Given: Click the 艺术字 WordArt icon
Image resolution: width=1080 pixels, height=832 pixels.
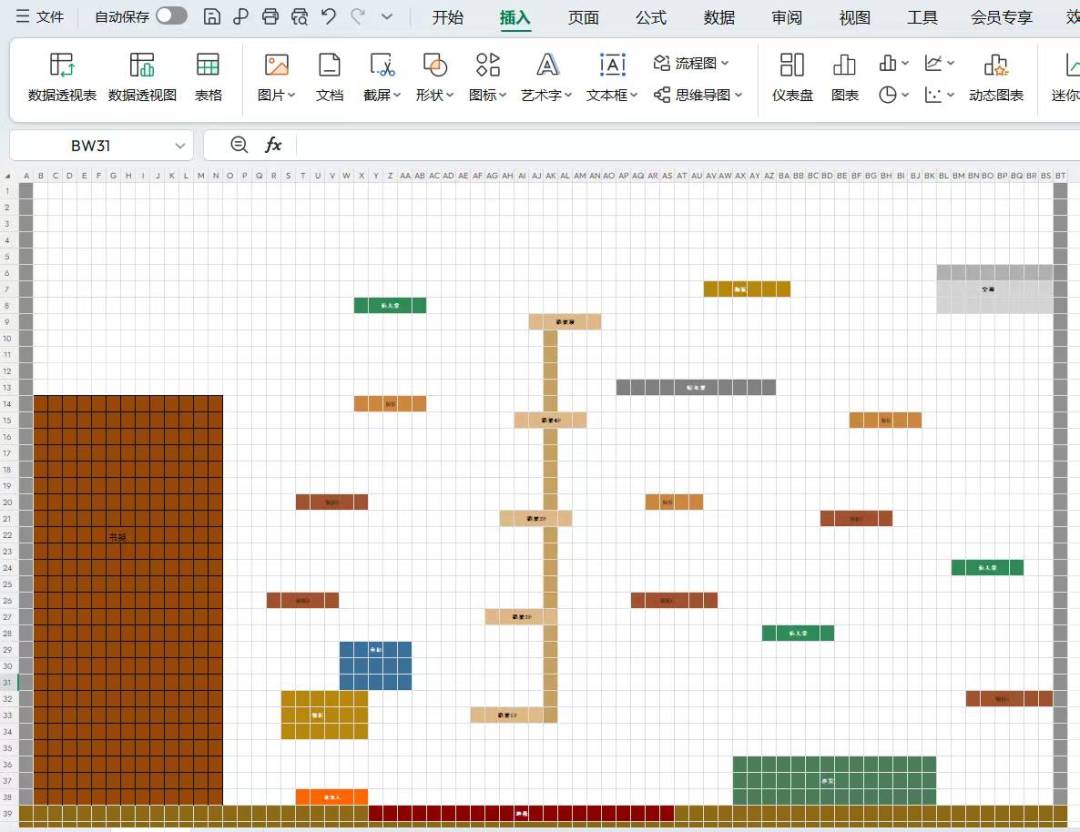Looking at the screenshot, I should pos(547,65).
